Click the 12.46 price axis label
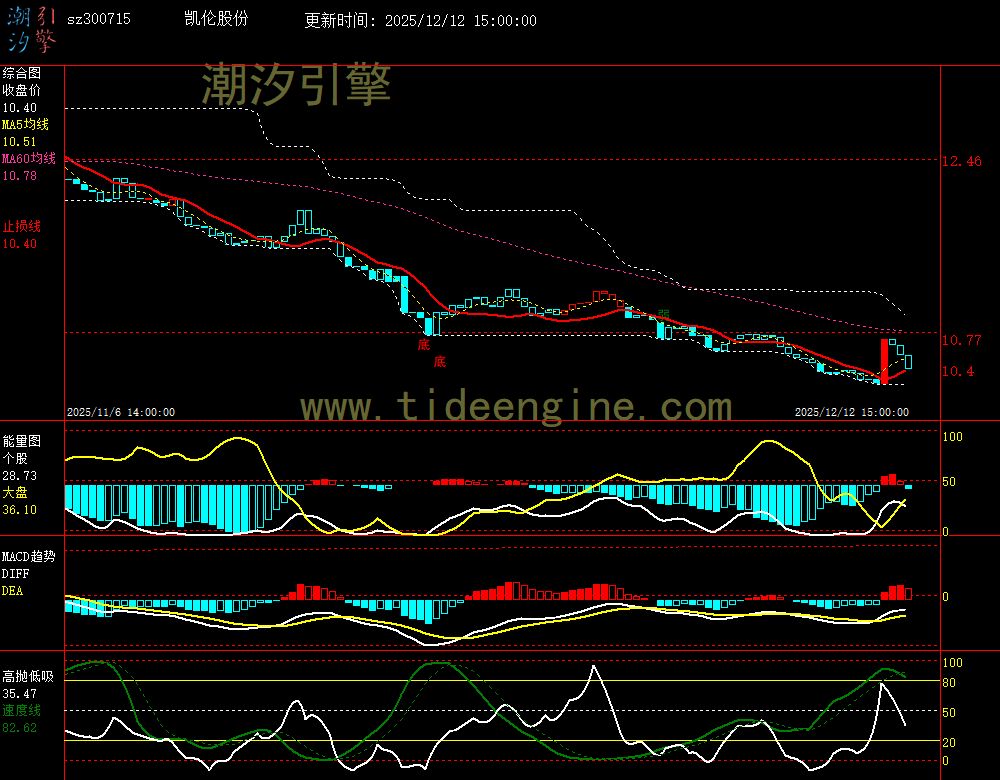1000x780 pixels. pyautogui.click(x=961, y=161)
